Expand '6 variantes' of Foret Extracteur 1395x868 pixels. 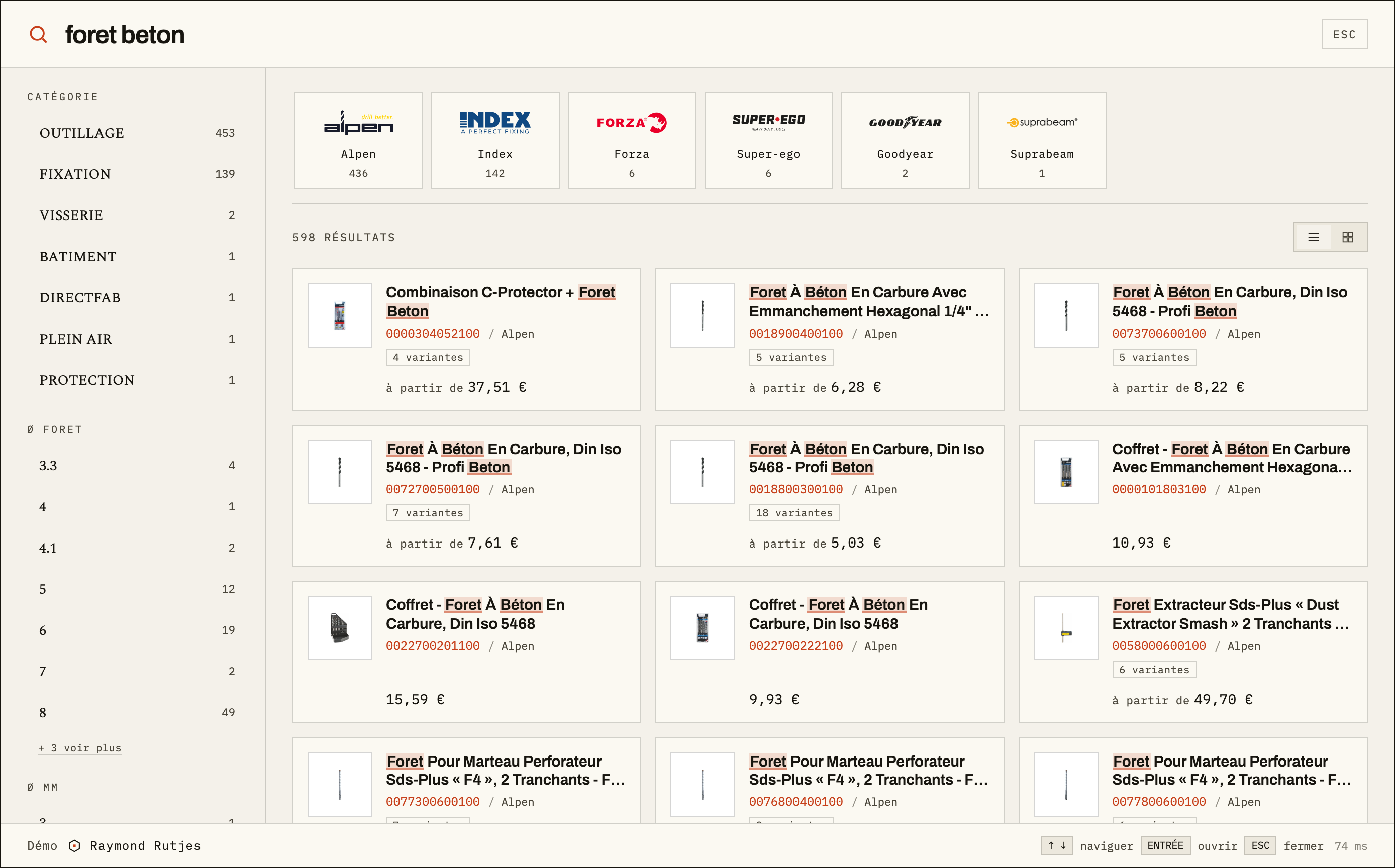click(x=1154, y=670)
